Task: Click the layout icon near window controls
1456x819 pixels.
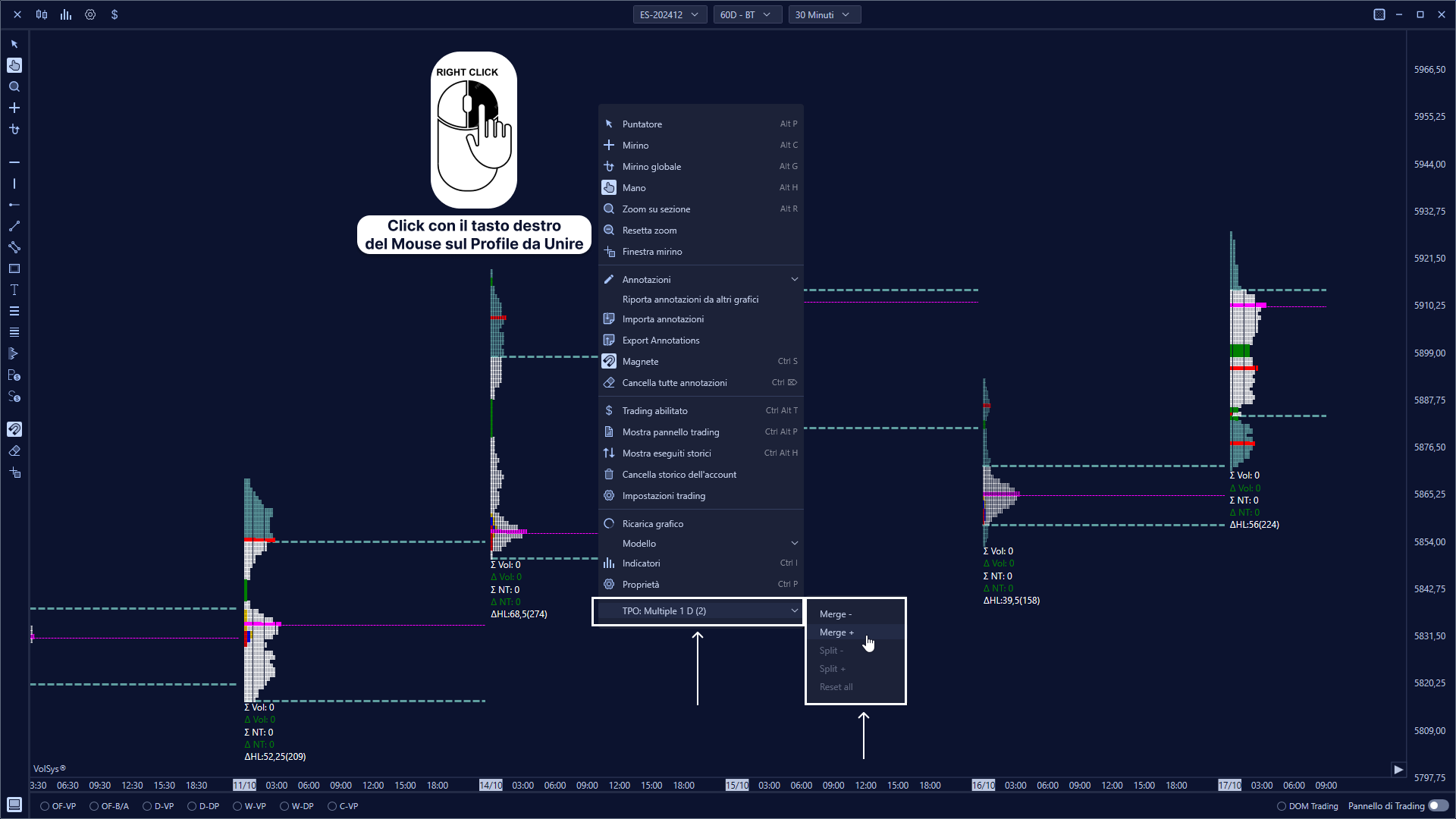Action: [x=1379, y=14]
